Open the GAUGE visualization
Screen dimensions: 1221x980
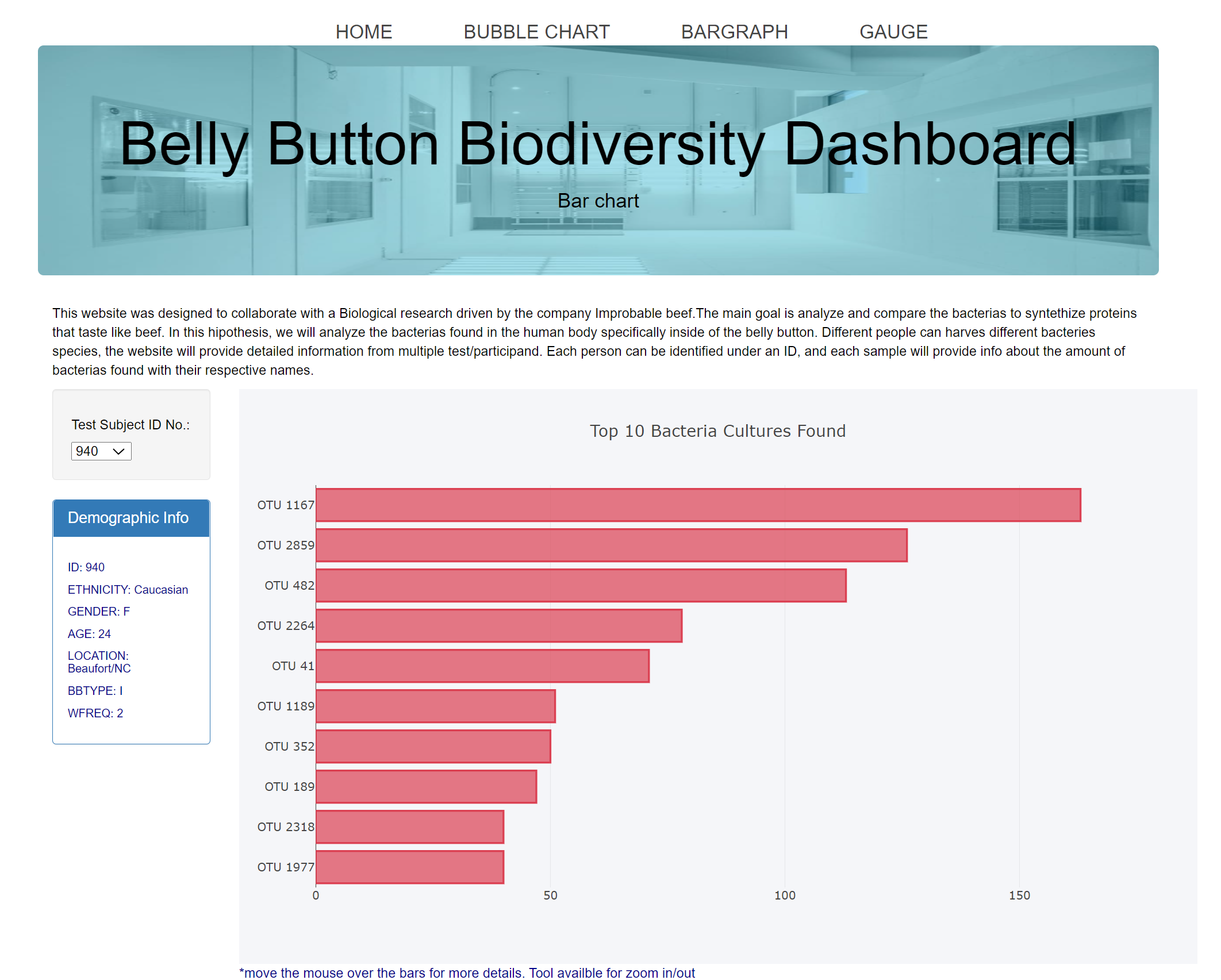point(893,32)
